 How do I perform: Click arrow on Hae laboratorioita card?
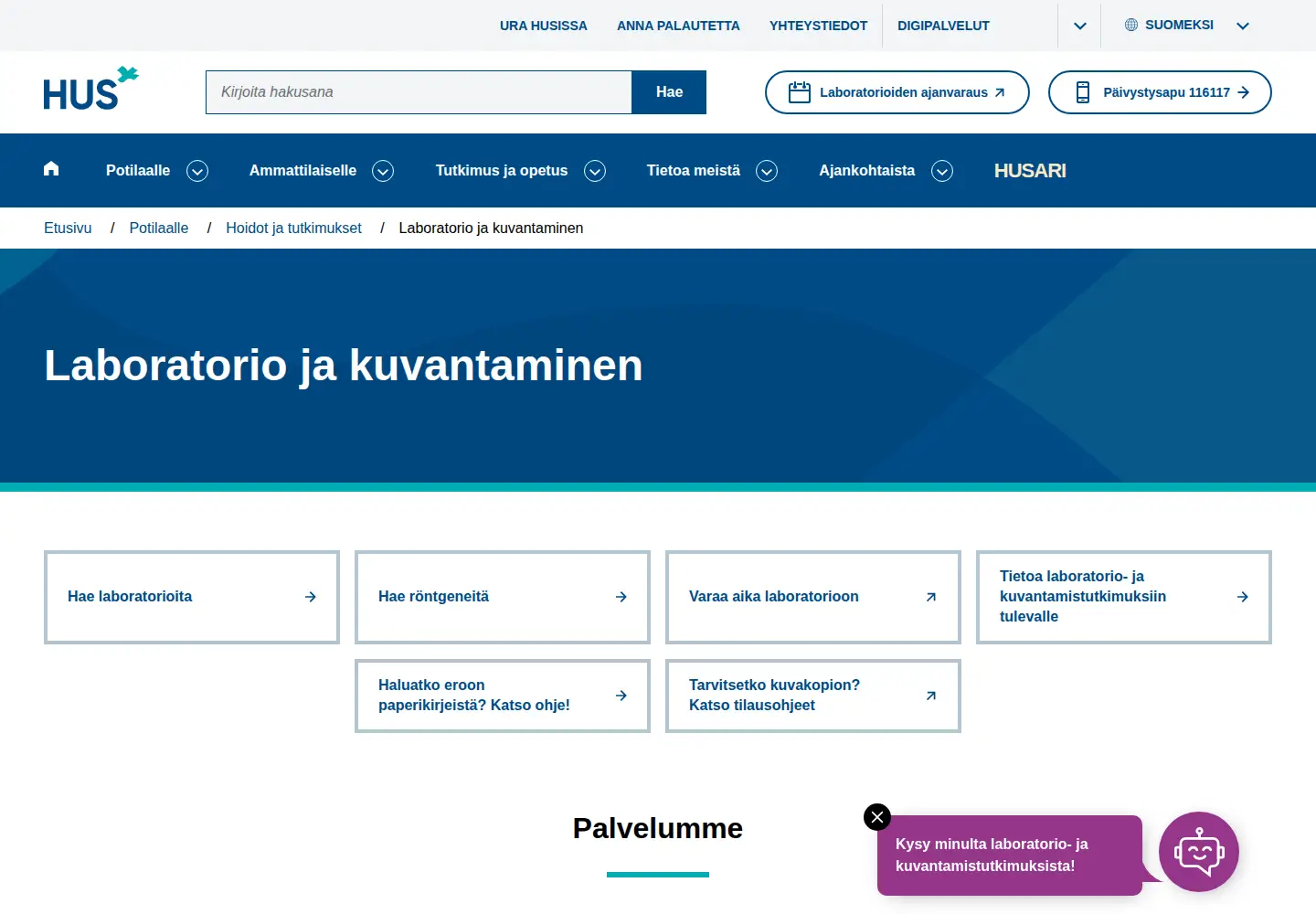[x=311, y=597]
